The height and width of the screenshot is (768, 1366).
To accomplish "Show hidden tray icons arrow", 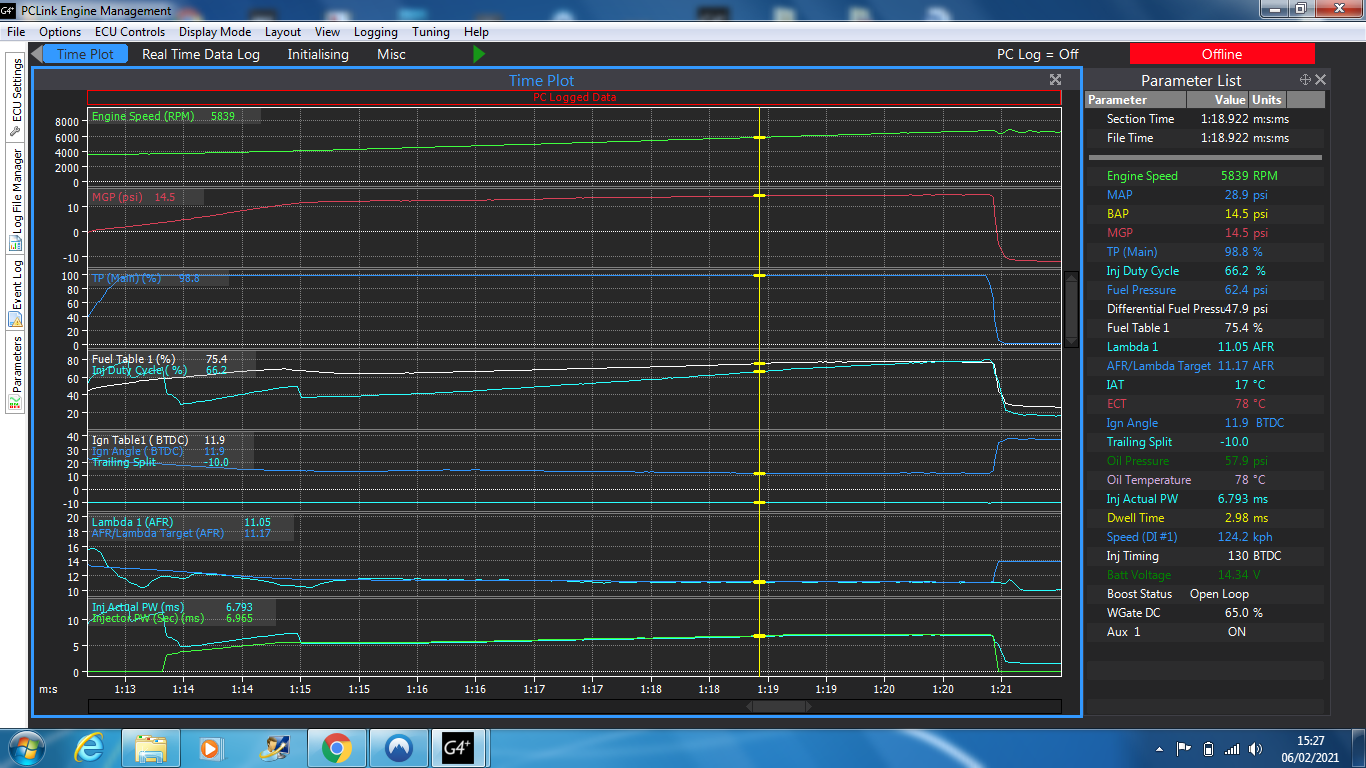I will pyautogui.click(x=1159, y=748).
